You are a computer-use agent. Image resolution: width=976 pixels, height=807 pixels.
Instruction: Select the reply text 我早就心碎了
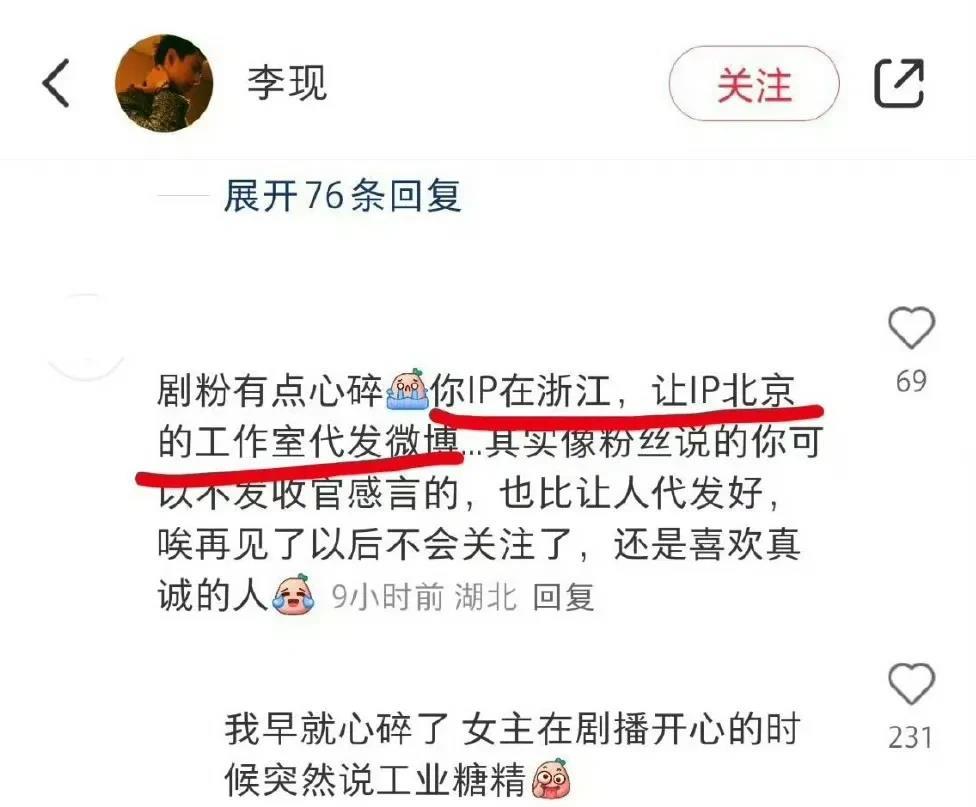pos(336,729)
